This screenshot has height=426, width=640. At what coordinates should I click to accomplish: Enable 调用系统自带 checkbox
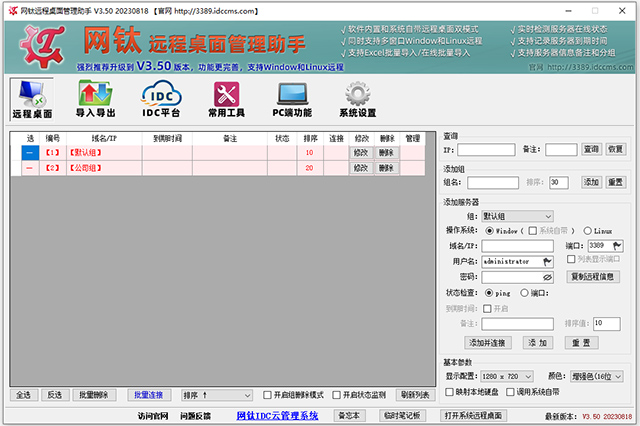(x=510, y=392)
